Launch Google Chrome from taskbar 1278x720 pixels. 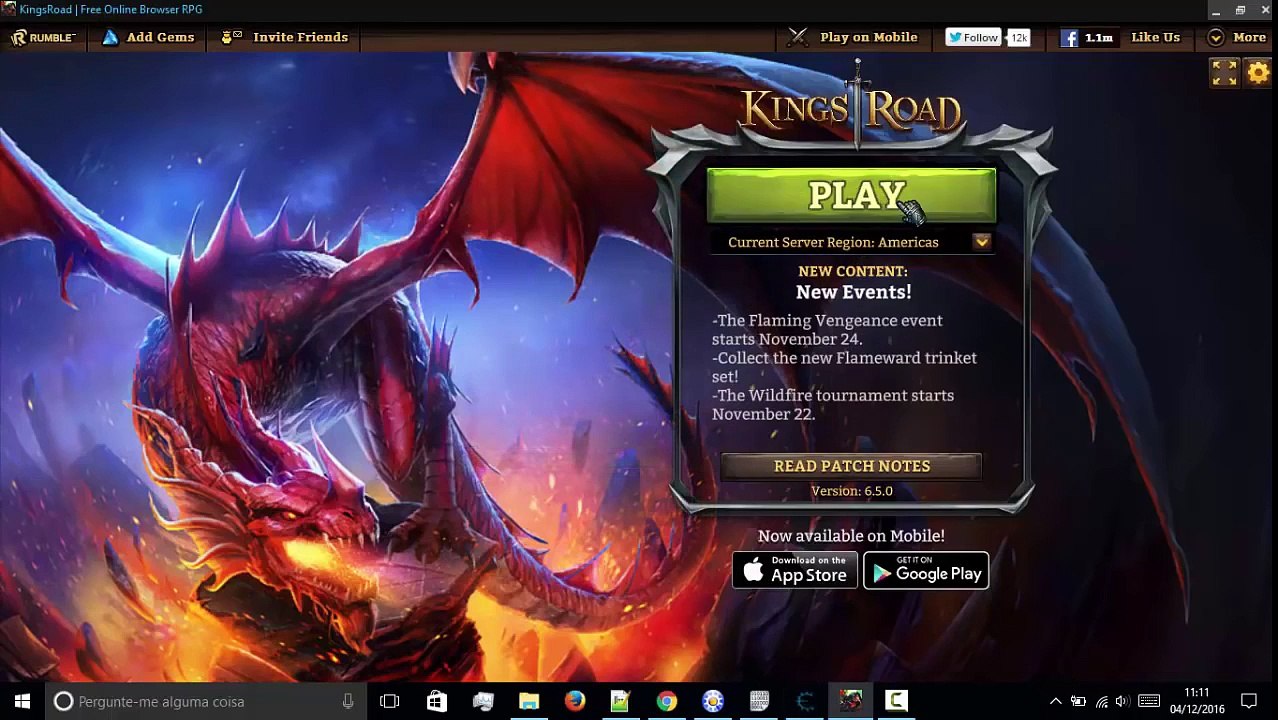(667, 701)
